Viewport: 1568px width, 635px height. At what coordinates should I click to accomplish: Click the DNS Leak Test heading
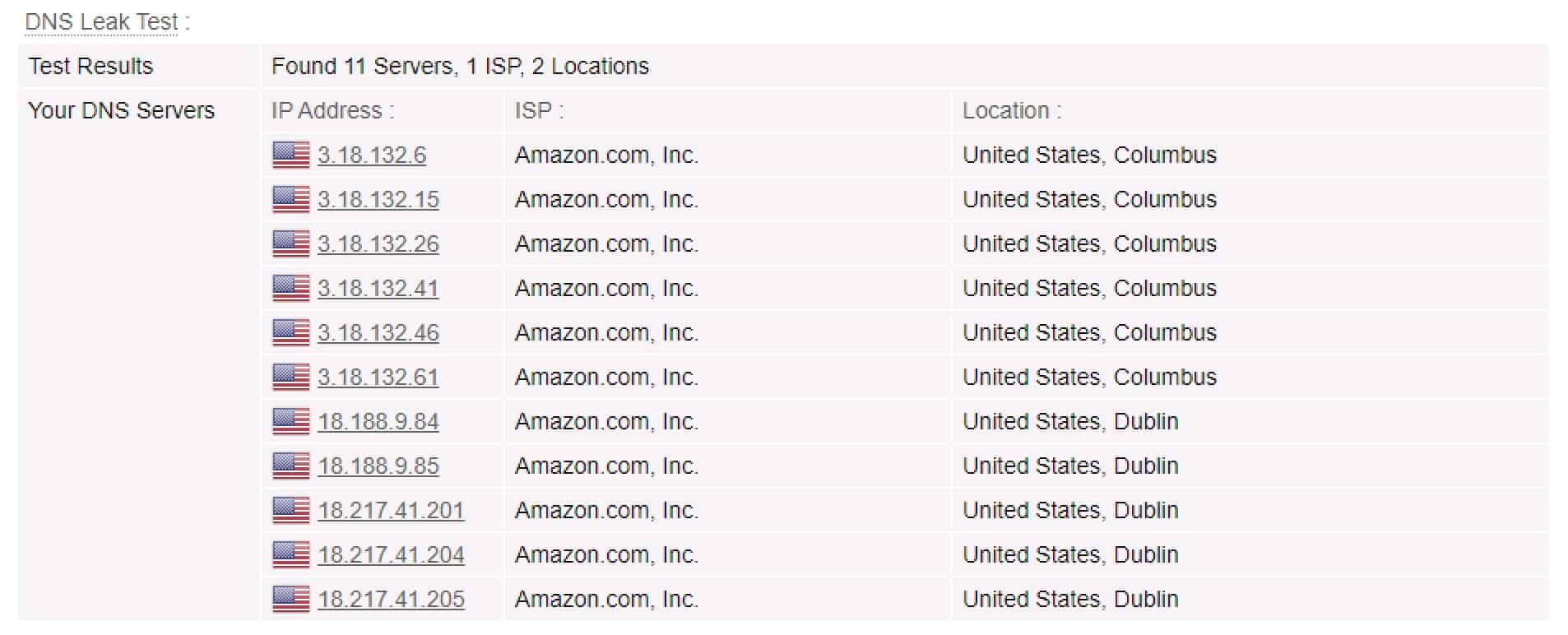102,21
